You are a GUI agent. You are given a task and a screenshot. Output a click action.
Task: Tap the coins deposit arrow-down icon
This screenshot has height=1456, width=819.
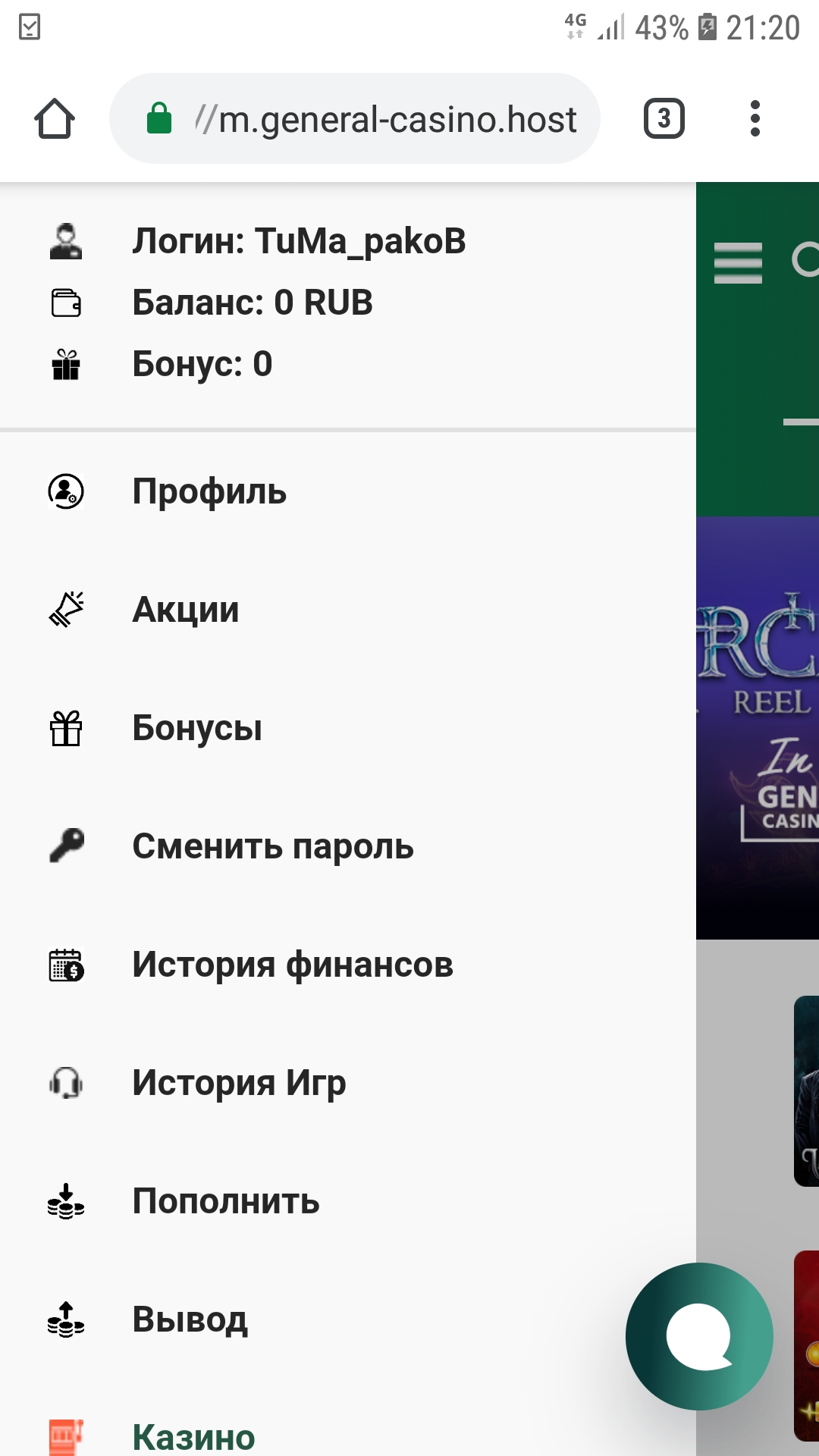click(x=66, y=1201)
